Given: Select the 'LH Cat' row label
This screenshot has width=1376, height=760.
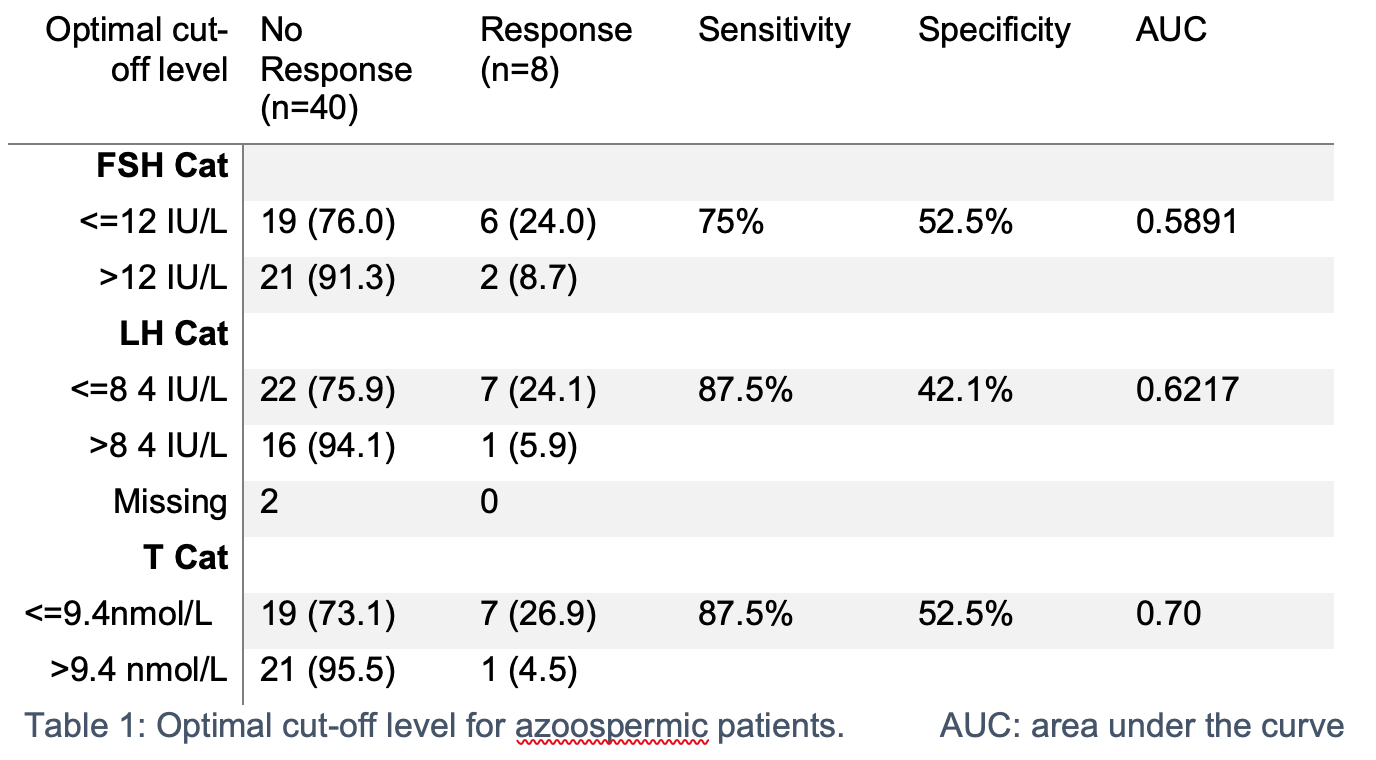Looking at the screenshot, I should coord(174,333).
